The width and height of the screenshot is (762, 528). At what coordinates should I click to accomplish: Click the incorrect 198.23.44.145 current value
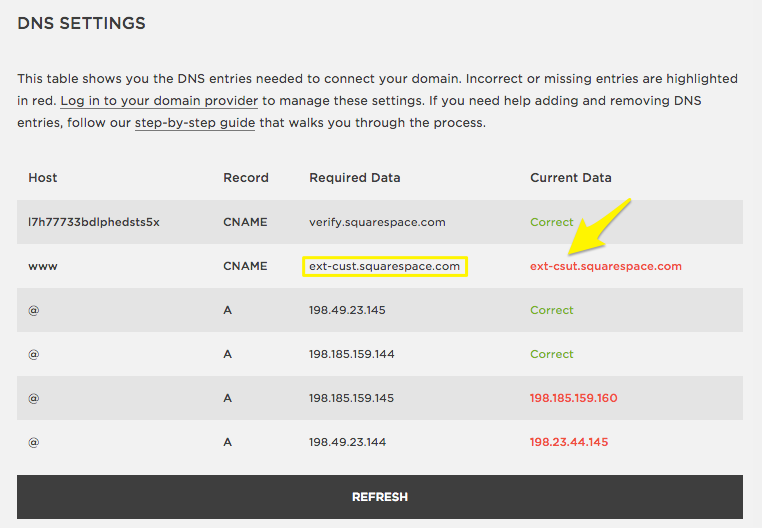pyautogui.click(x=568, y=442)
